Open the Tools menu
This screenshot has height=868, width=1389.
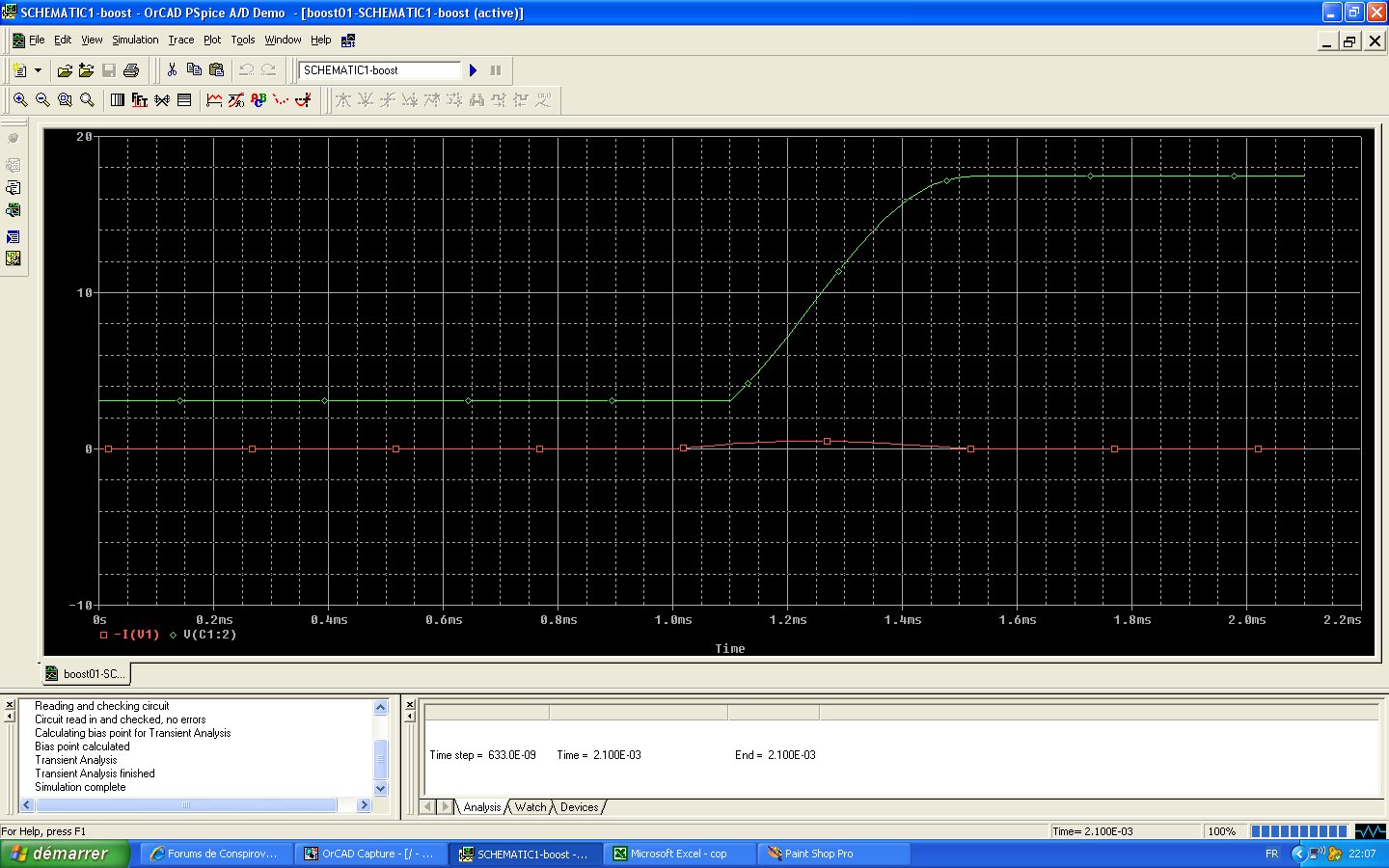pyautogui.click(x=243, y=40)
